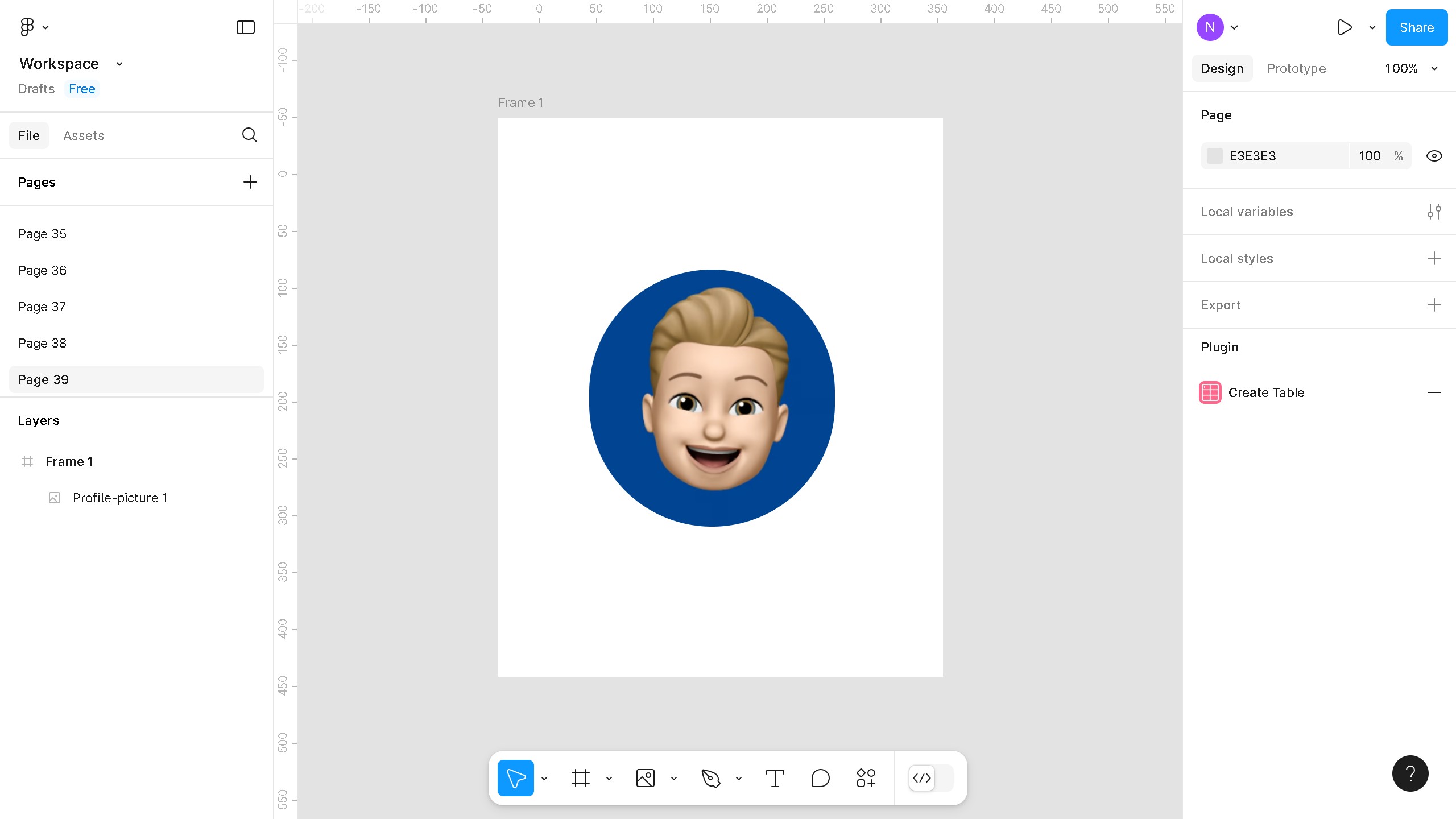Expand the Move tool options
This screenshot has width=1456, height=819.
544,778
